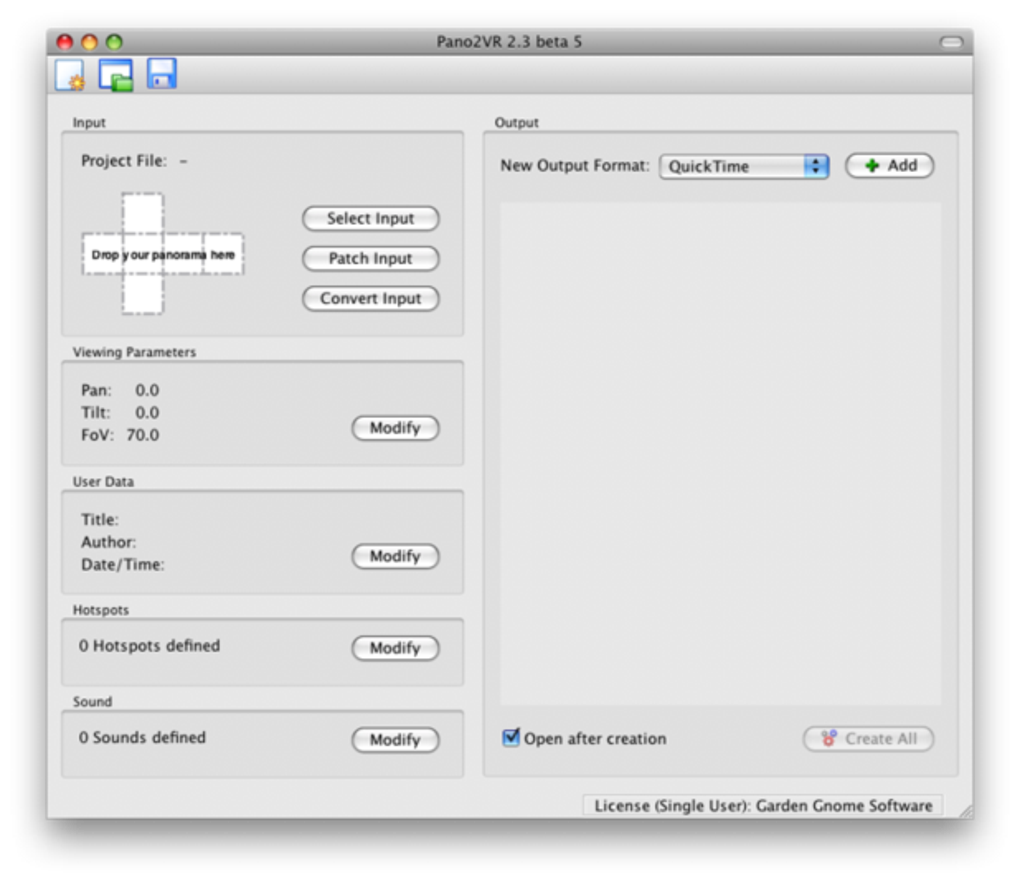Click the Patch Input button

click(370, 259)
